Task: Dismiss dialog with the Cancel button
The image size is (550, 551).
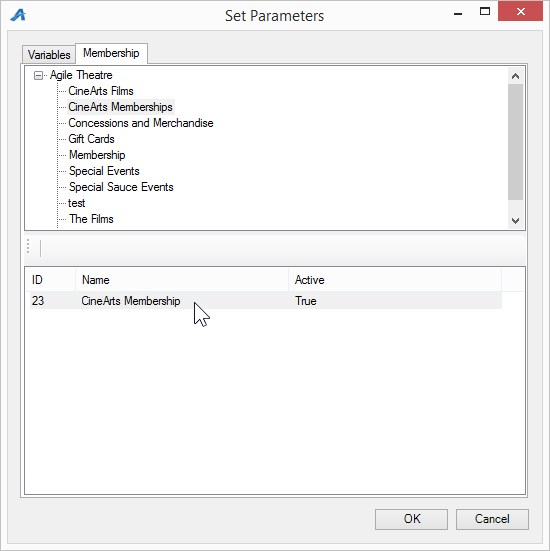Action: (x=492, y=519)
